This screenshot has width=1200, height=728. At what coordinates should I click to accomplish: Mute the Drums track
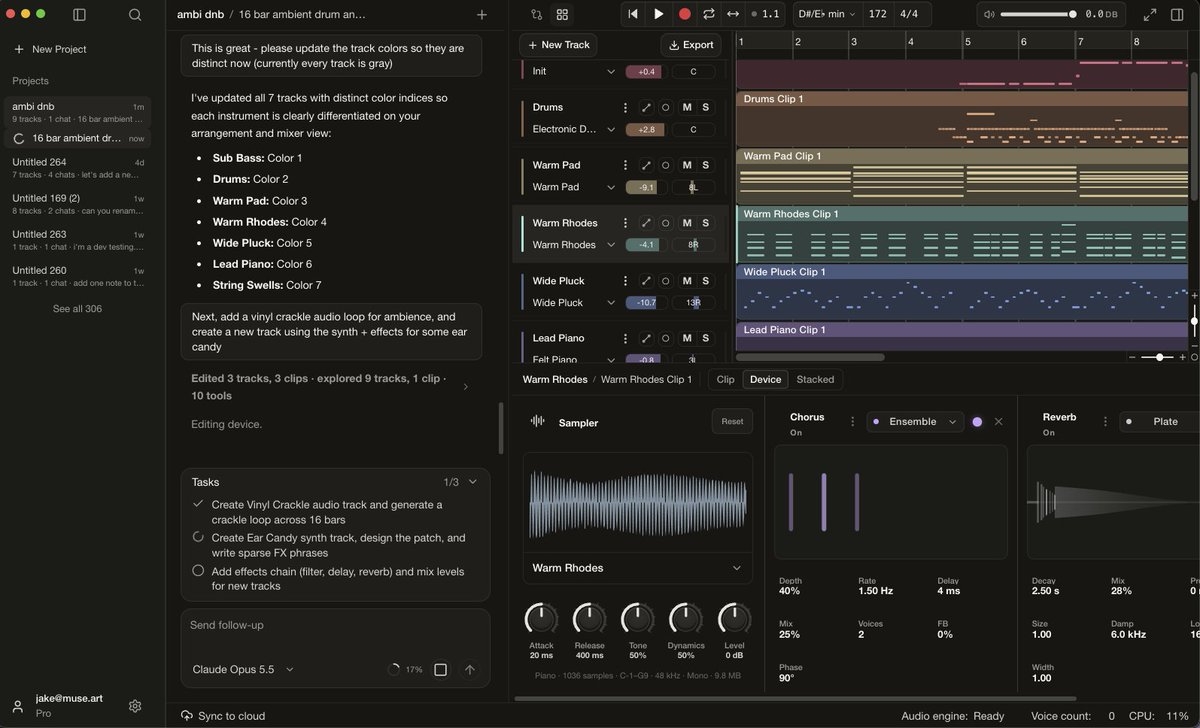[687, 108]
